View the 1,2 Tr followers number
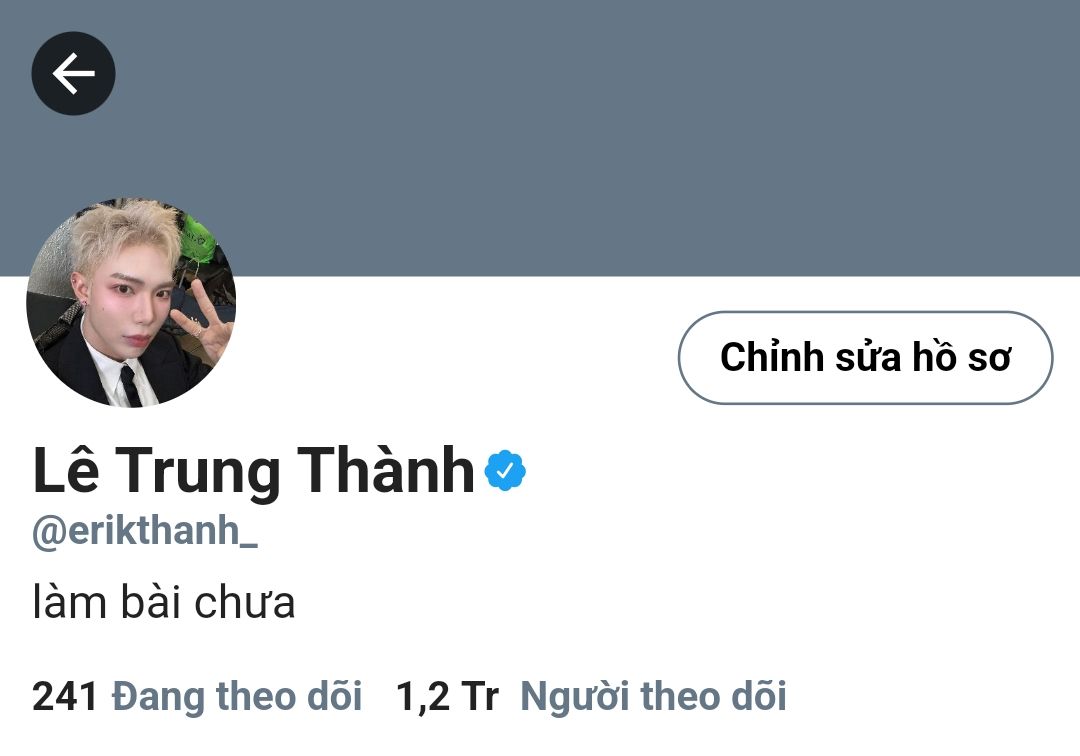 tap(447, 695)
